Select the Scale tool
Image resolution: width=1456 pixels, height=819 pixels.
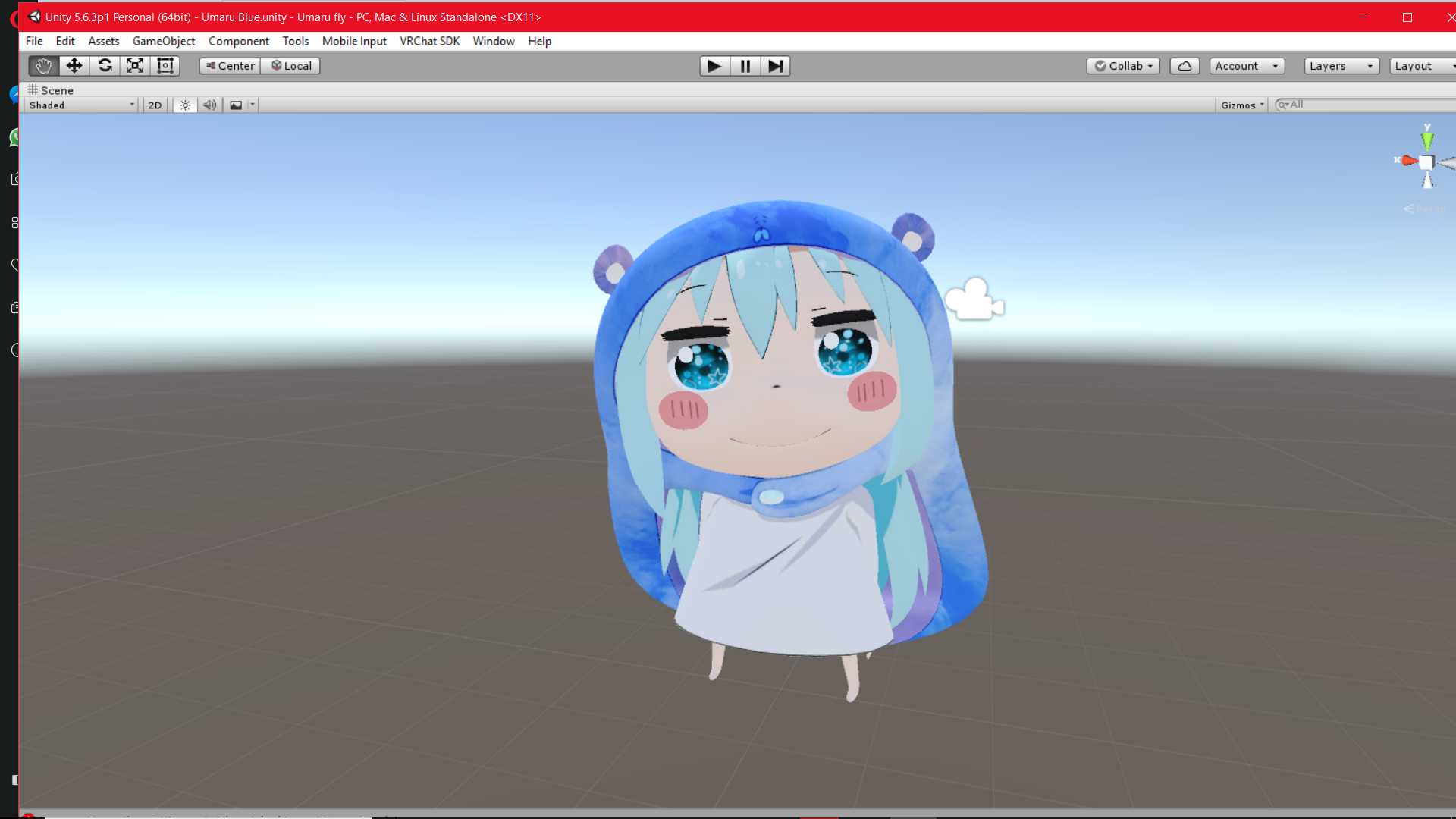click(135, 66)
